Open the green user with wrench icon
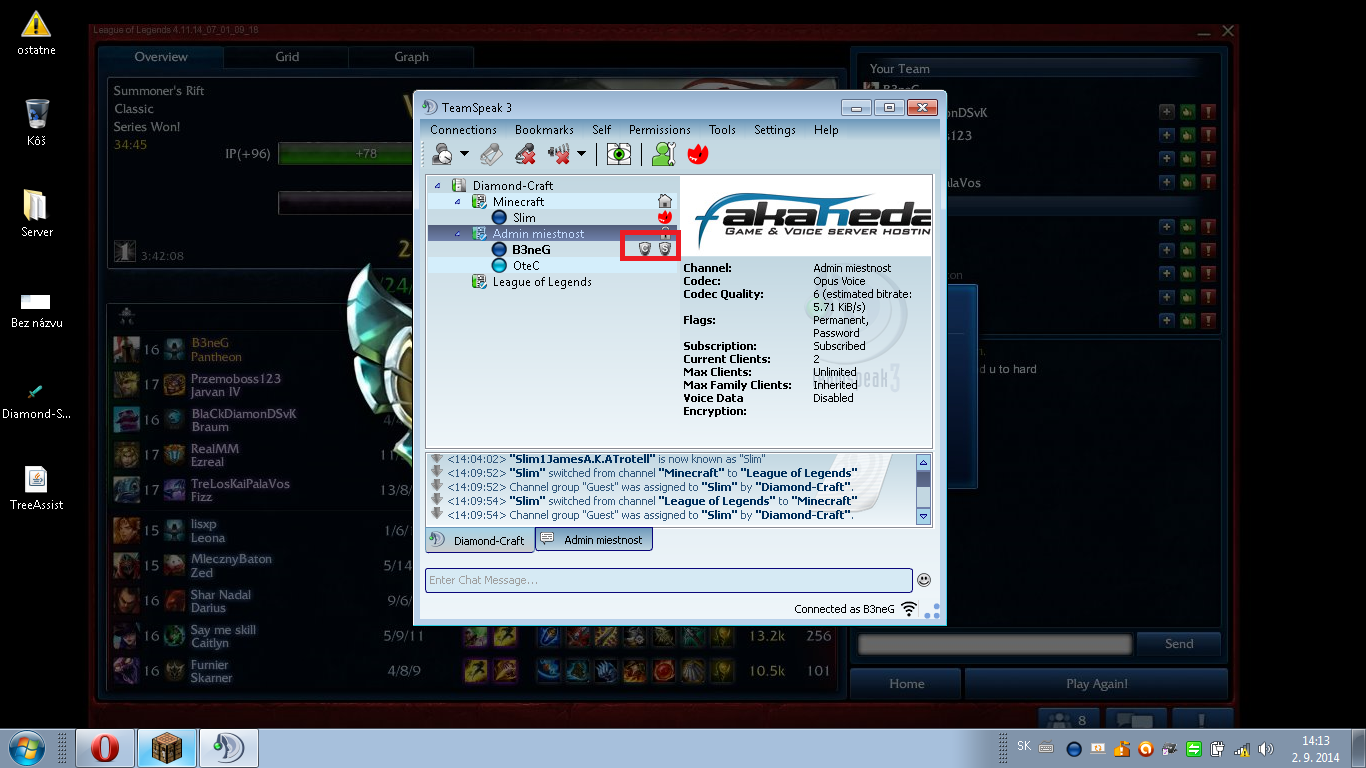Viewport: 1366px width, 768px height. tap(664, 154)
